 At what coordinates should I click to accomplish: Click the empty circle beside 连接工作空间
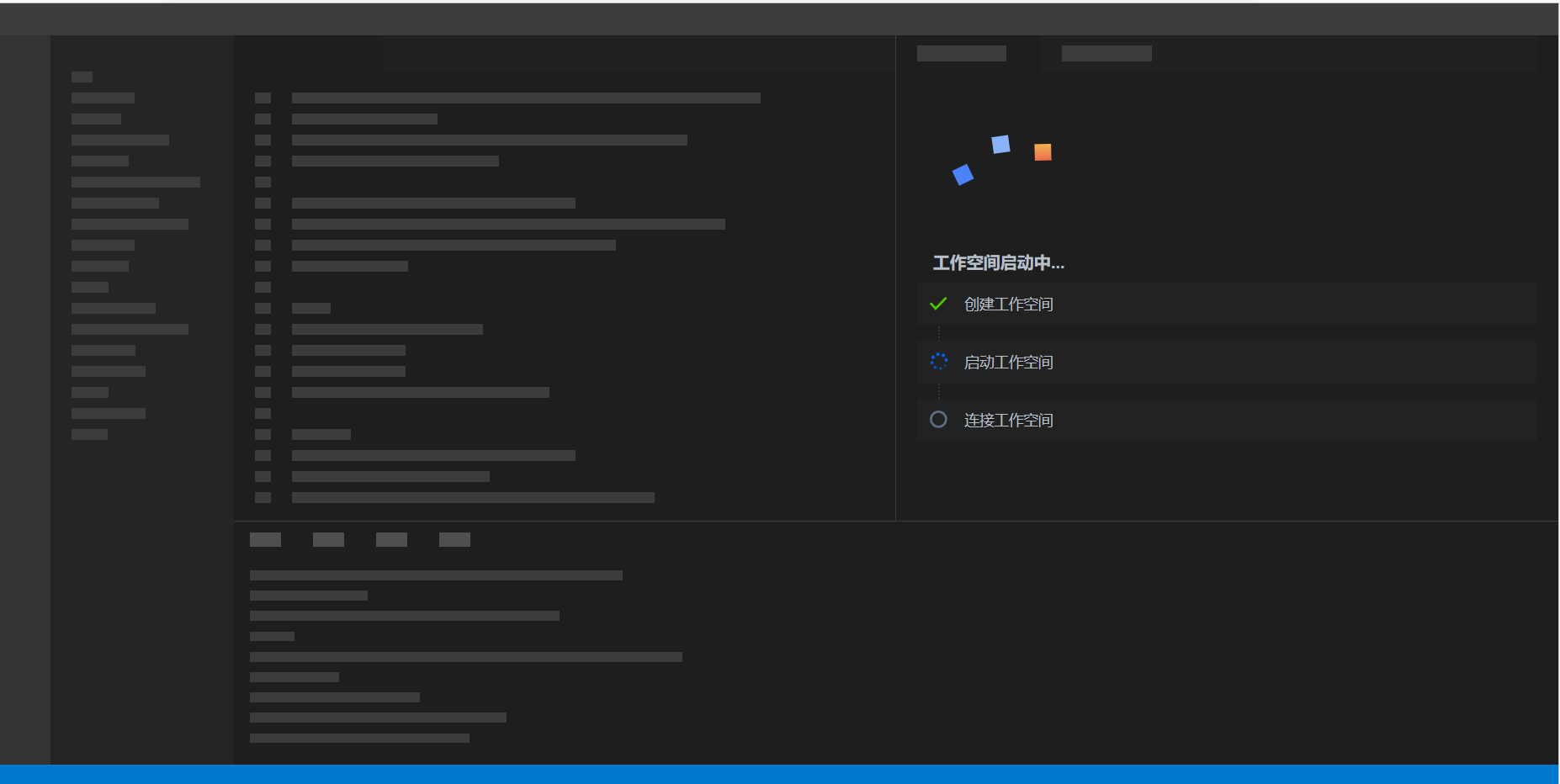click(x=938, y=419)
